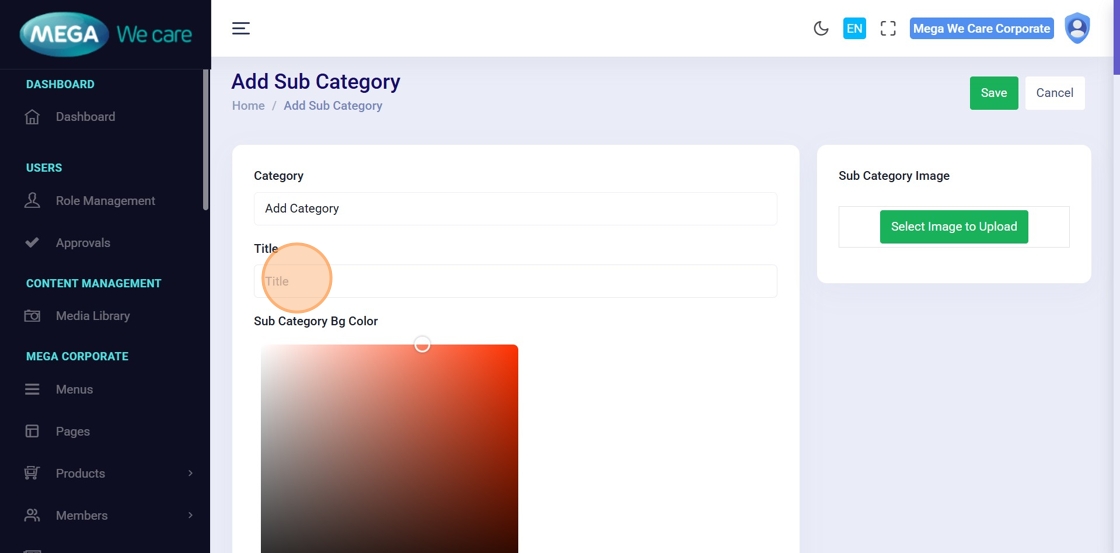The height and width of the screenshot is (553, 1120).
Task: Click the hamburger menu toggle icon
Action: tap(241, 28)
